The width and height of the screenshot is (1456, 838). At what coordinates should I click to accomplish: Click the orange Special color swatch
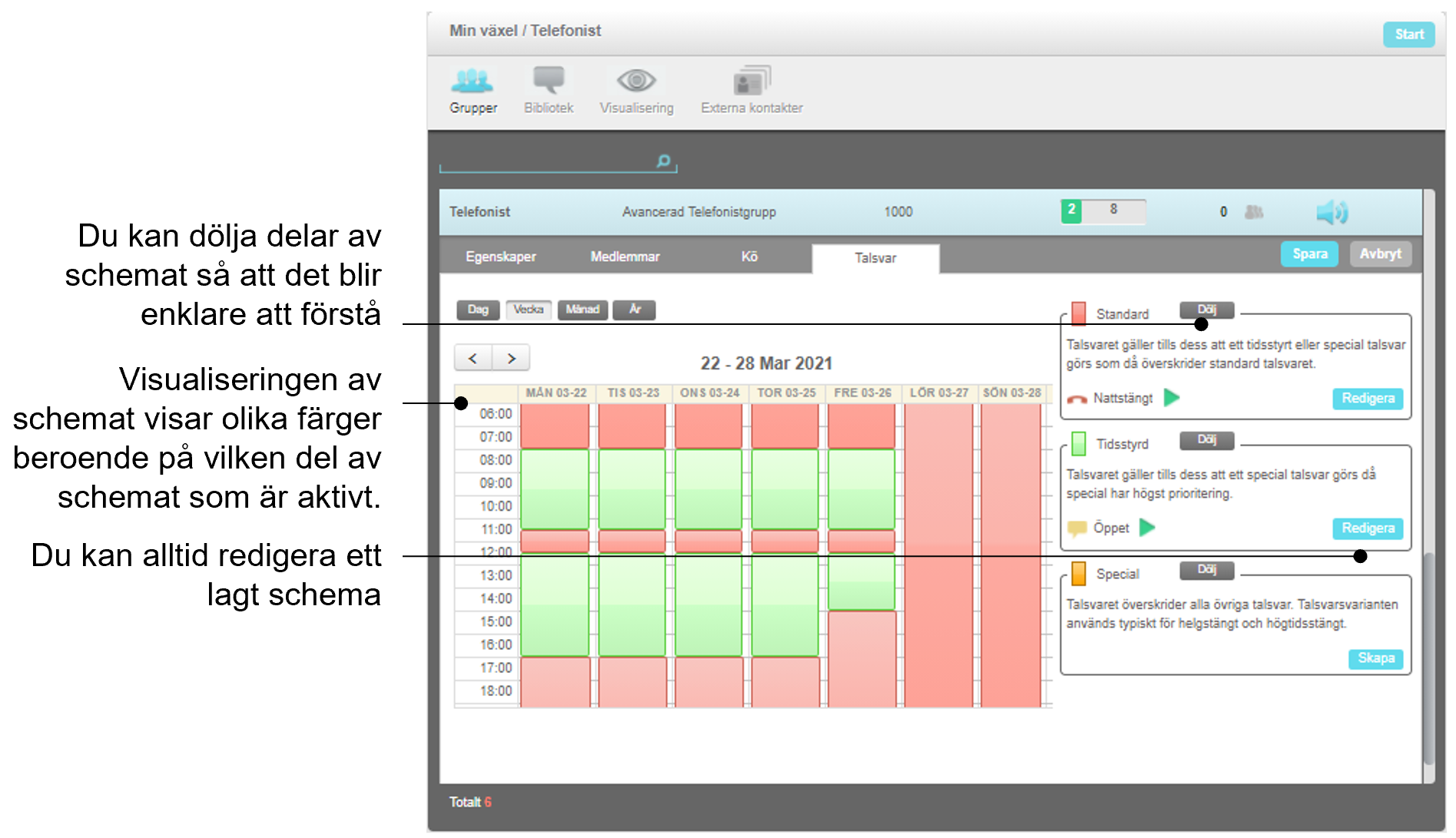pyautogui.click(x=1078, y=573)
